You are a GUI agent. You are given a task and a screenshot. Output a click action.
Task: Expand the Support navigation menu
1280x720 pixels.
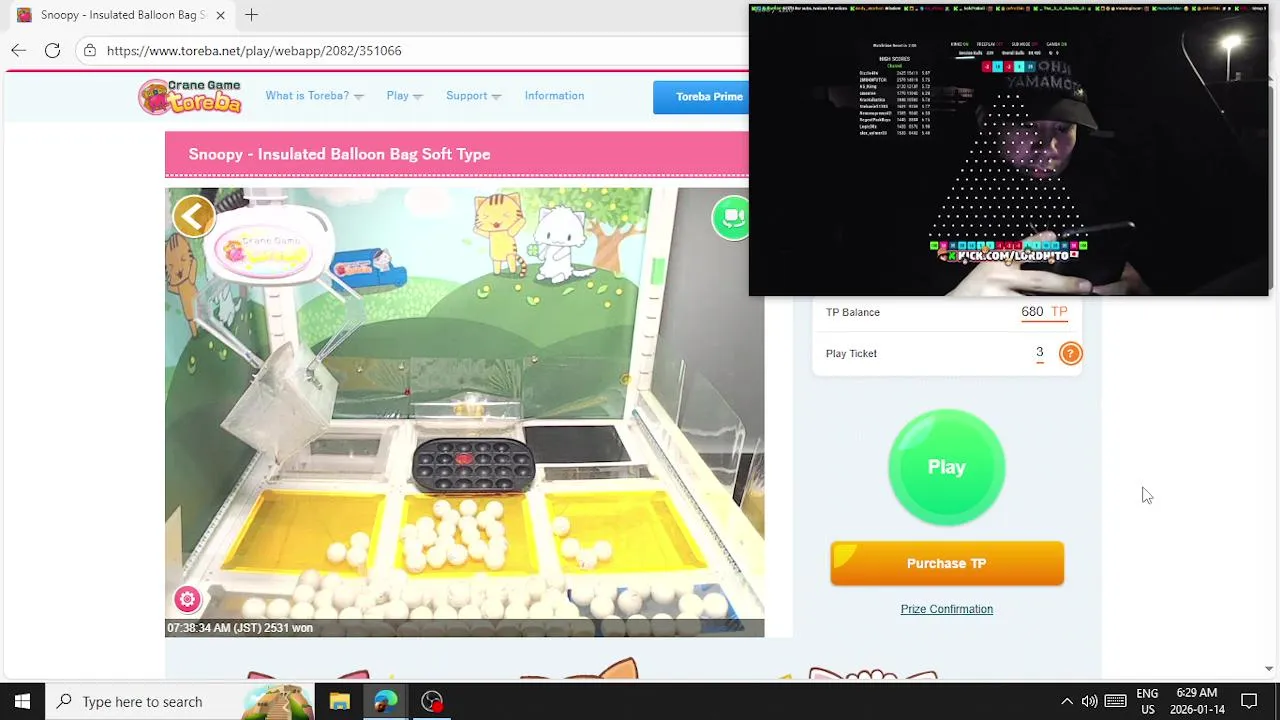pos(473,96)
